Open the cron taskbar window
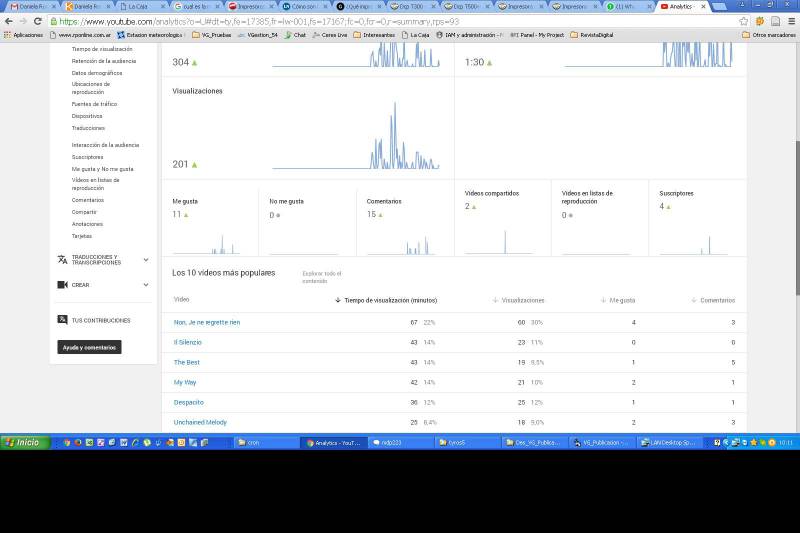This screenshot has width=800, height=533. [265, 443]
